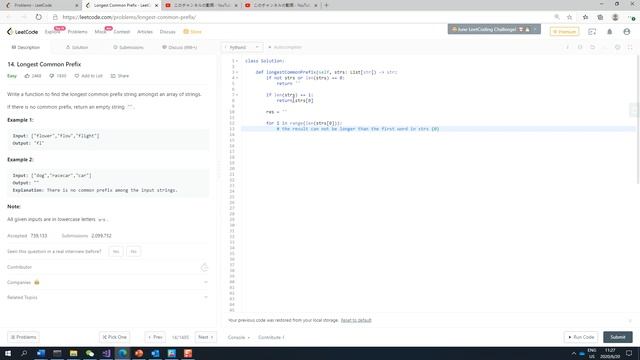The image size is (640, 360).
Task: Expand the Contributor section
Action: (x=108, y=267)
